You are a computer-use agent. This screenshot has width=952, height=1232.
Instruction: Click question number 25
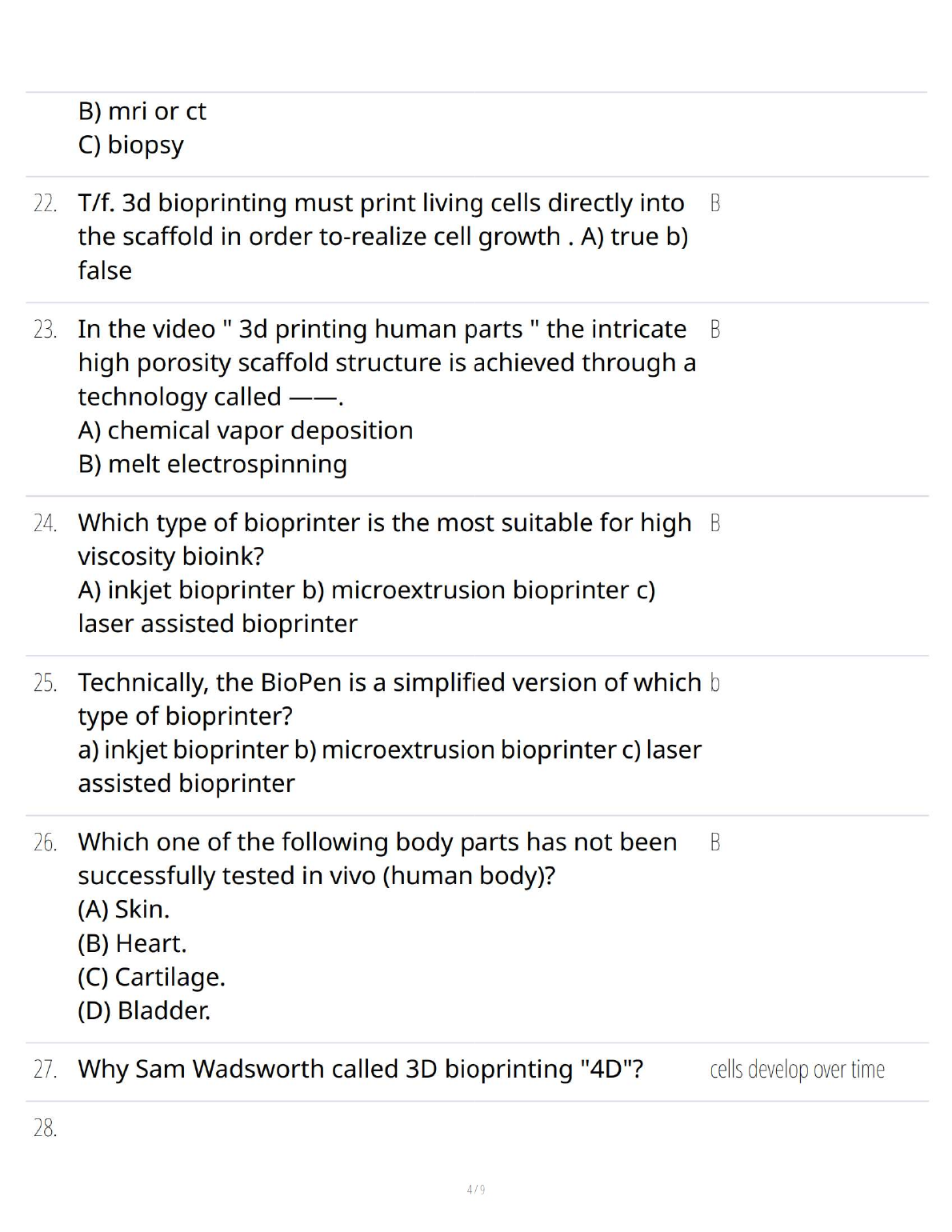pyautogui.click(x=45, y=683)
